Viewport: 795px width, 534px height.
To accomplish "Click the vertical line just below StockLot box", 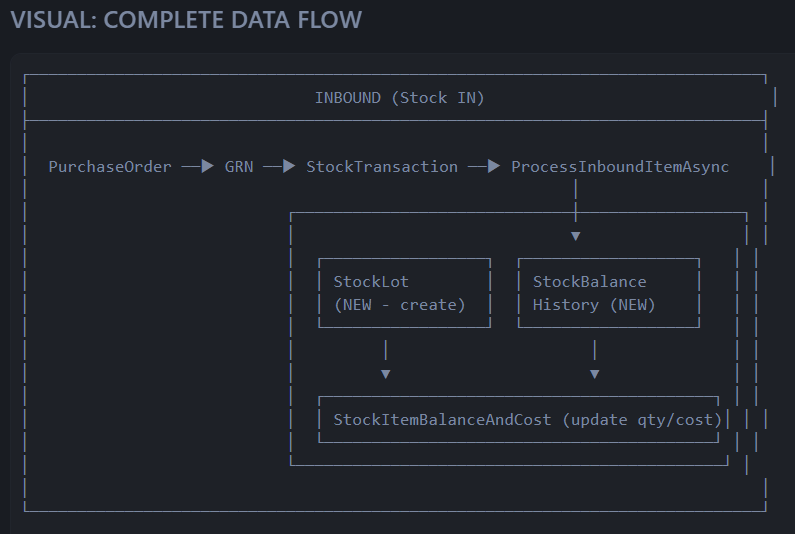I will coord(385,350).
